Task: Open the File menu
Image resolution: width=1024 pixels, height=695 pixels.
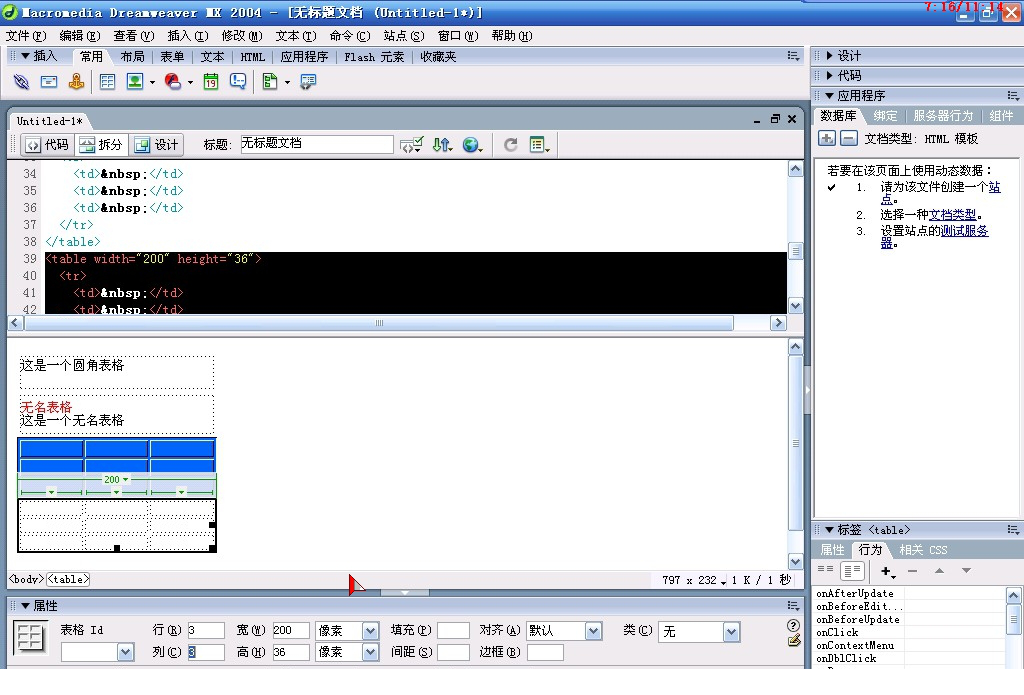Action: pos(26,36)
